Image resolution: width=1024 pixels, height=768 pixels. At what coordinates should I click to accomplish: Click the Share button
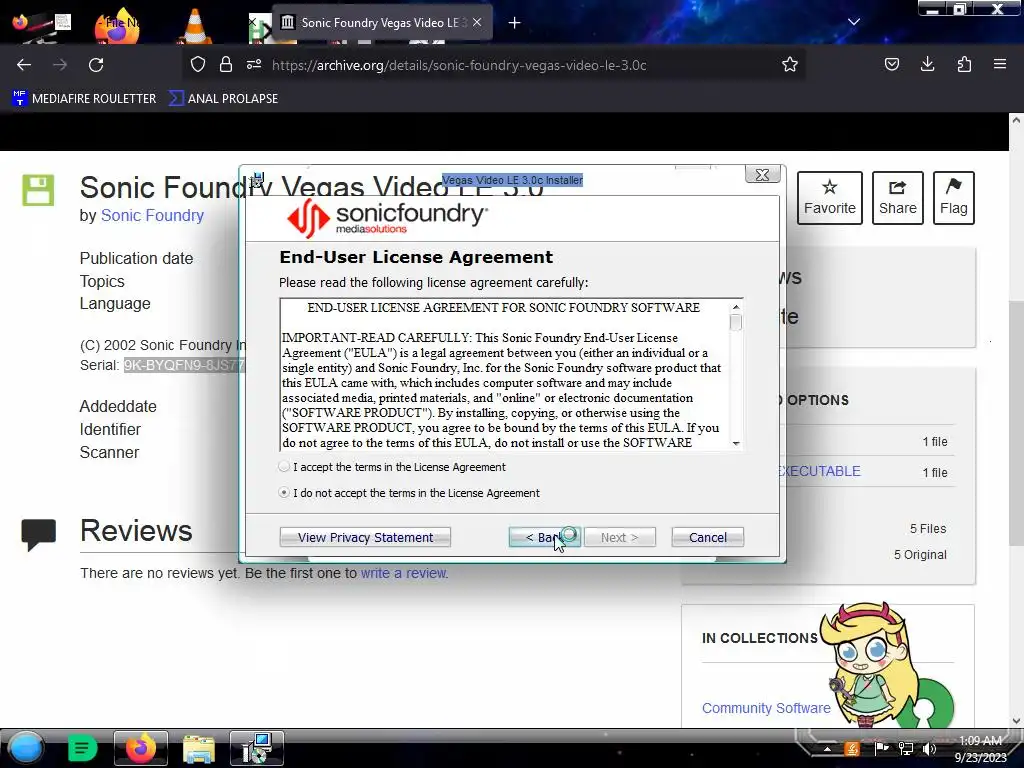pos(897,198)
